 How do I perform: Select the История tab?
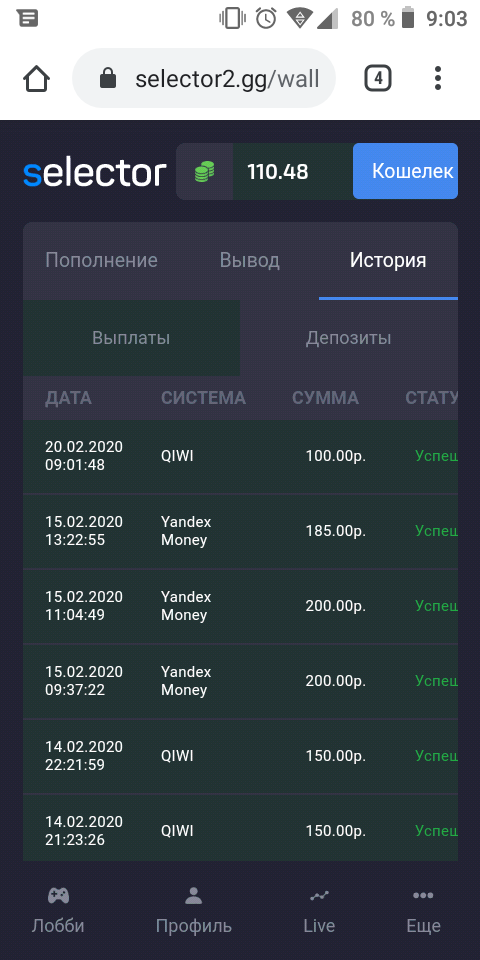click(388, 260)
